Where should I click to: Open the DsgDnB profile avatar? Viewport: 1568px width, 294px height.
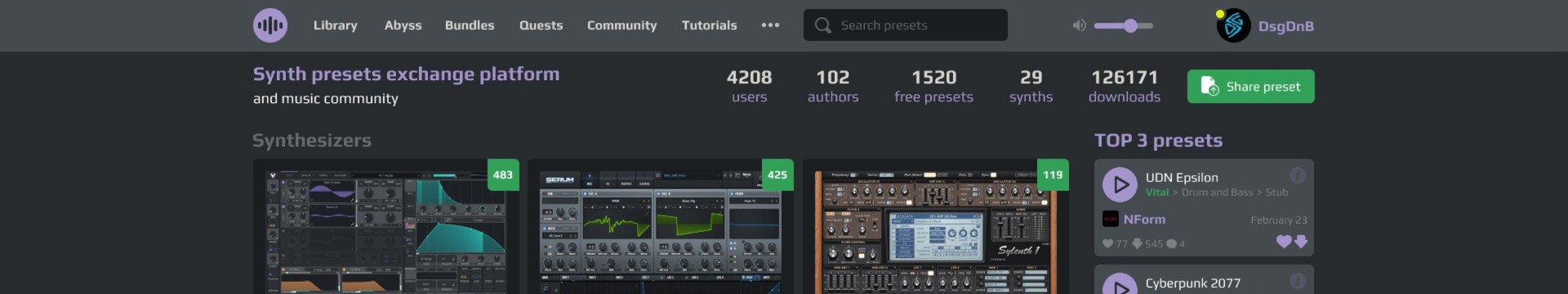tap(1233, 26)
